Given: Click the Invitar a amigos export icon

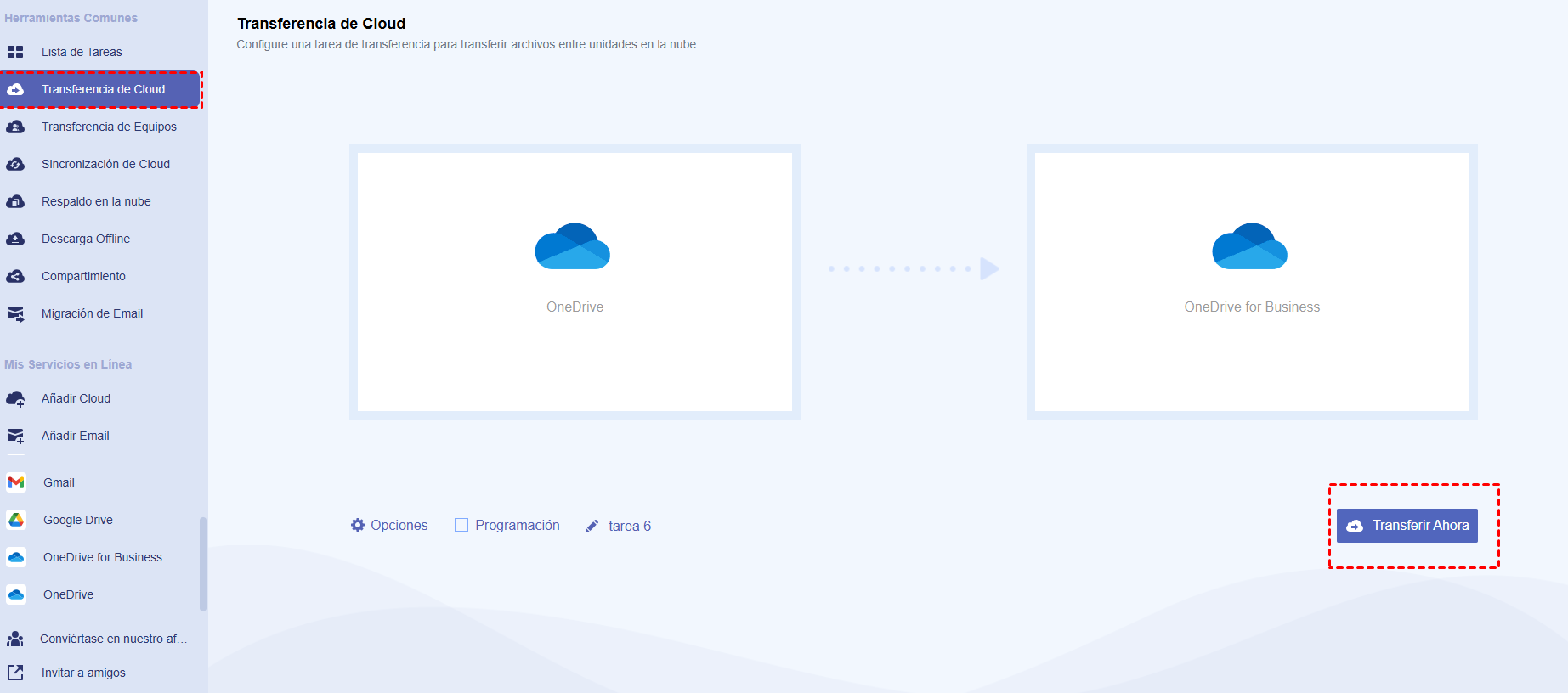Looking at the screenshot, I should 15,673.
